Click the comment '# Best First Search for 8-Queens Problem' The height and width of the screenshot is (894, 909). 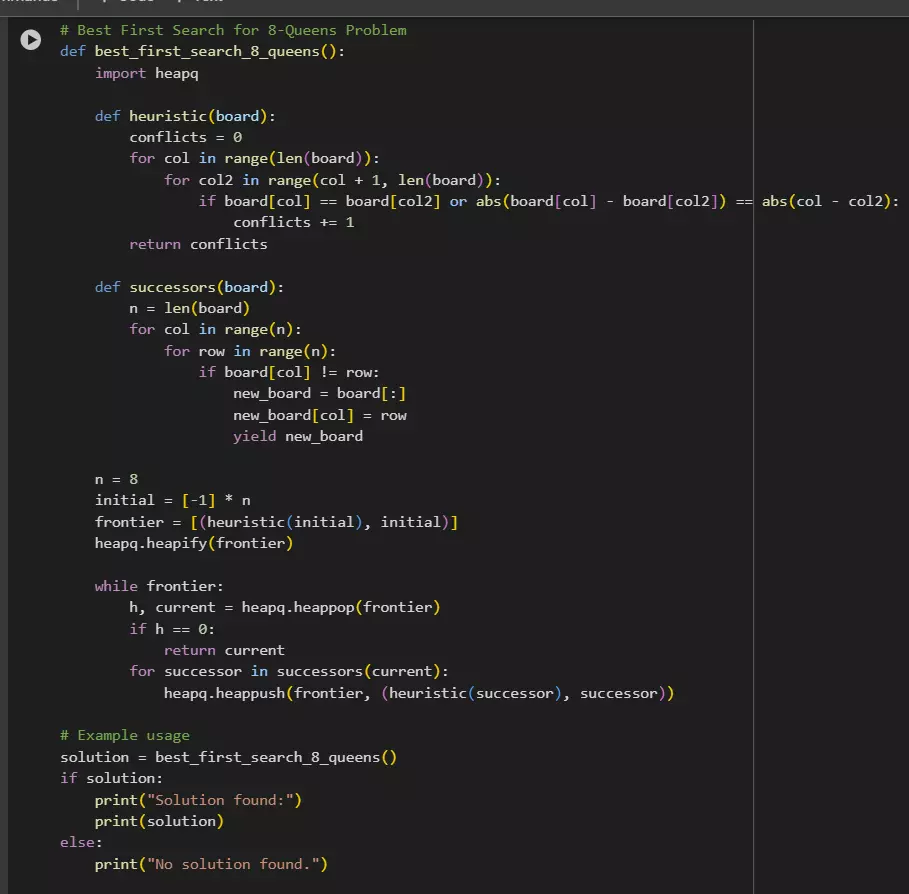click(x=233, y=30)
